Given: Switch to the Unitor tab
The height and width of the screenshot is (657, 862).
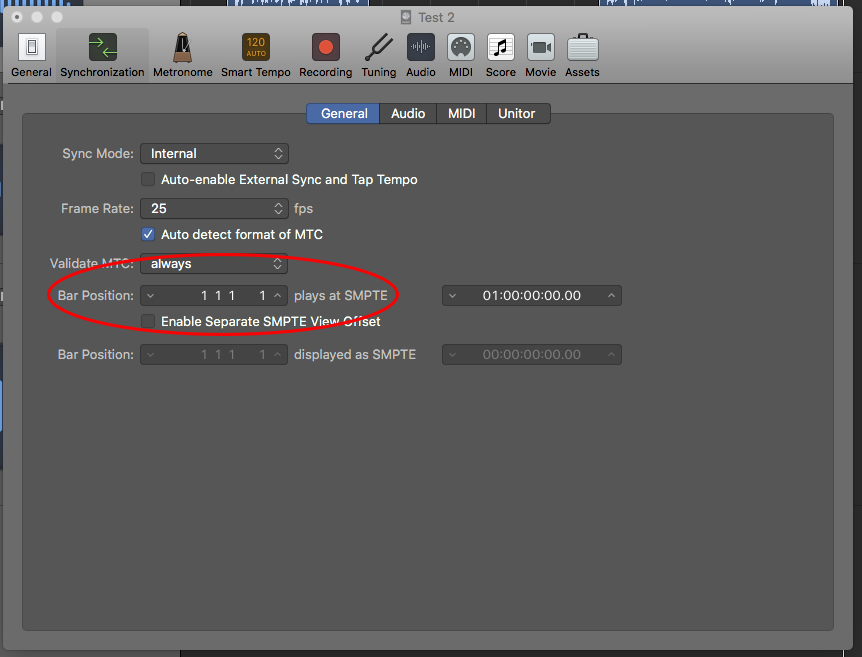Looking at the screenshot, I should click(x=517, y=114).
